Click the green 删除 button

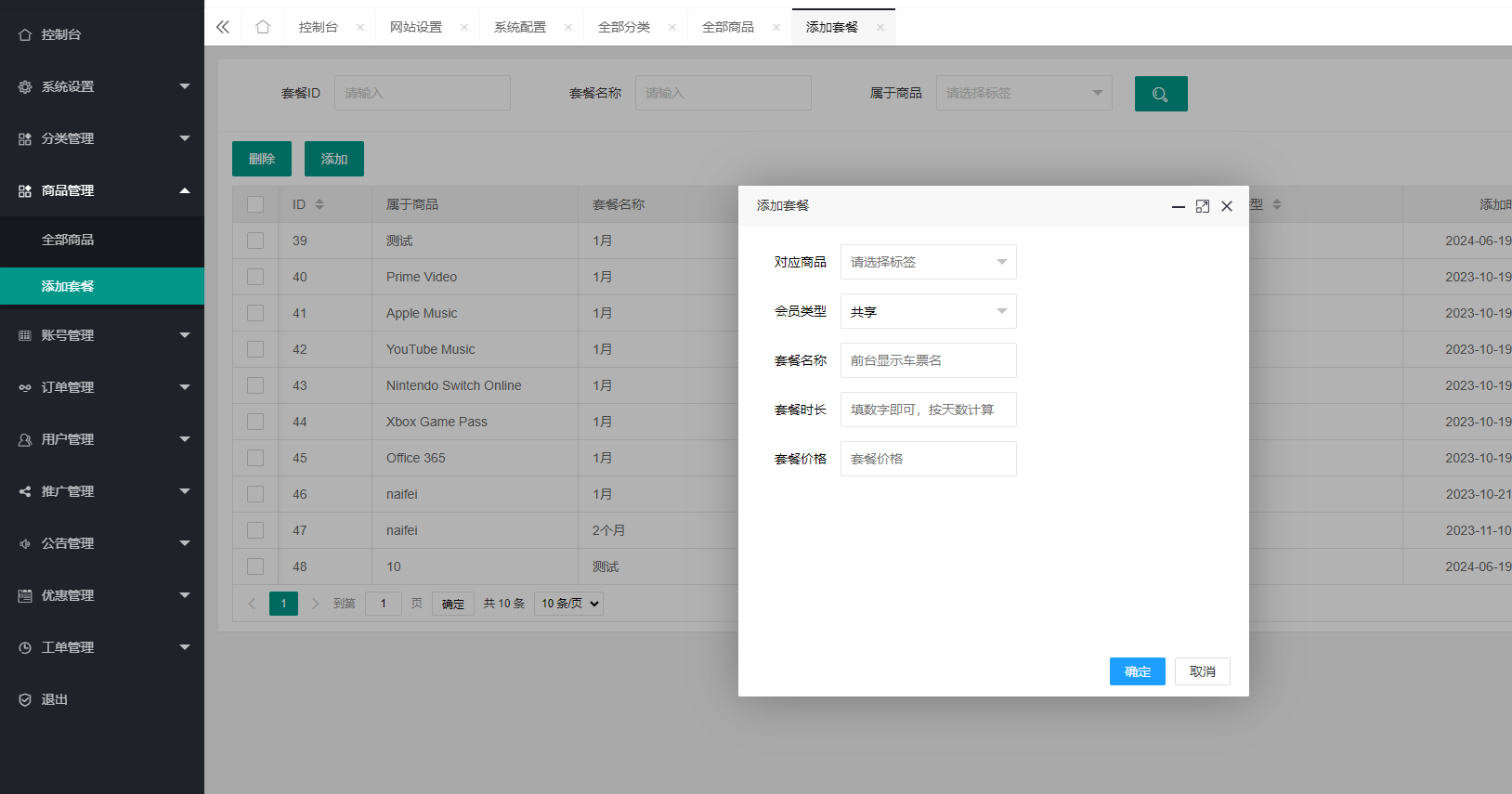(x=262, y=159)
